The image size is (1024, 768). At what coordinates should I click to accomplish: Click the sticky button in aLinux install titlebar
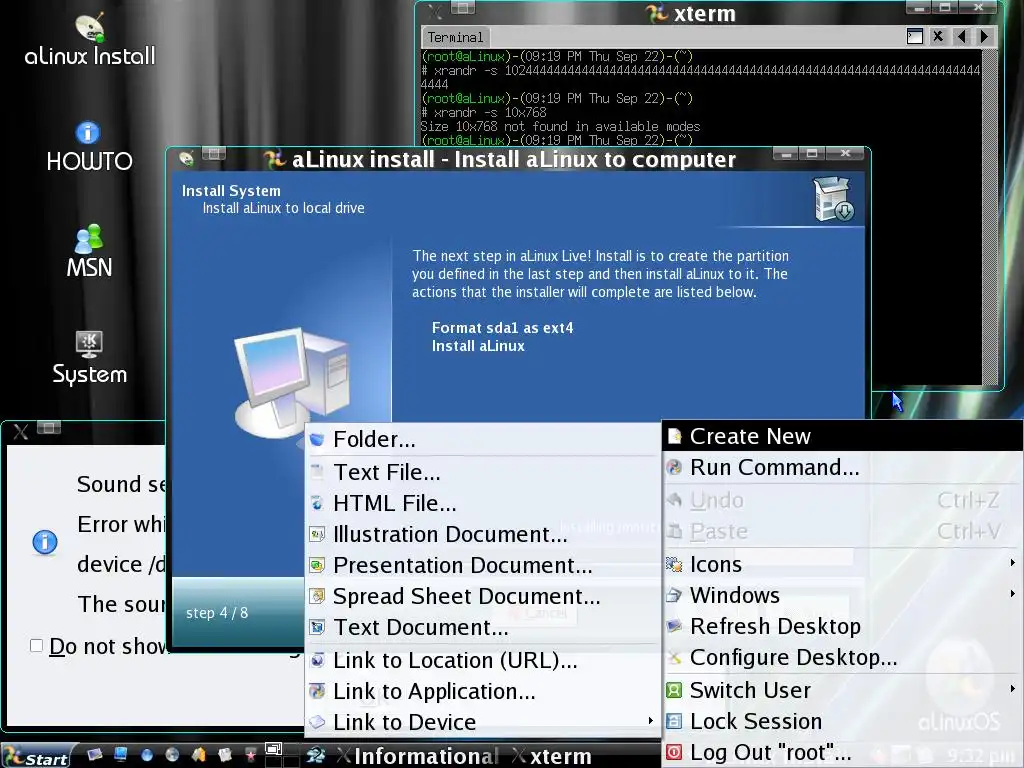(x=214, y=154)
